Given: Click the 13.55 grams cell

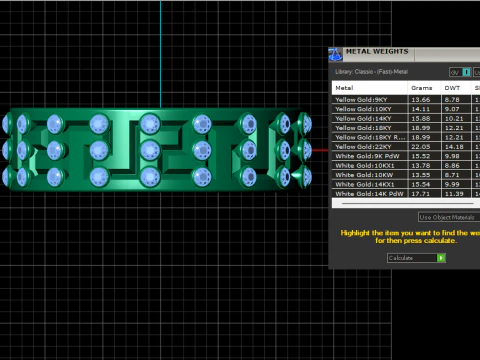Looking at the screenshot, I should (424, 175).
